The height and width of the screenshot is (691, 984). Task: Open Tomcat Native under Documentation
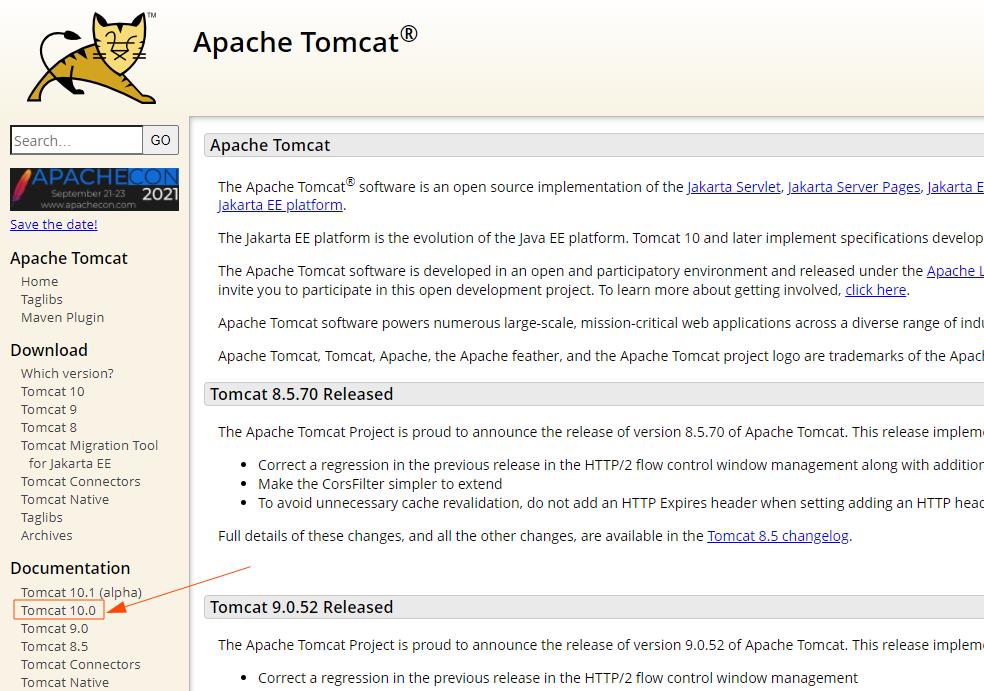(65, 682)
